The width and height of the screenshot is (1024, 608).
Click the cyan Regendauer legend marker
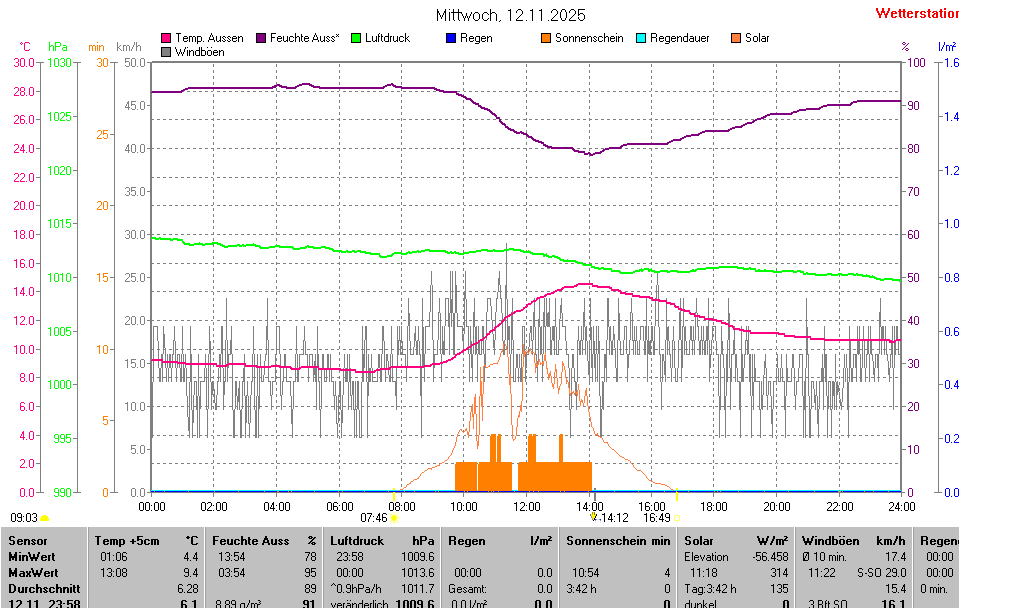(641, 38)
